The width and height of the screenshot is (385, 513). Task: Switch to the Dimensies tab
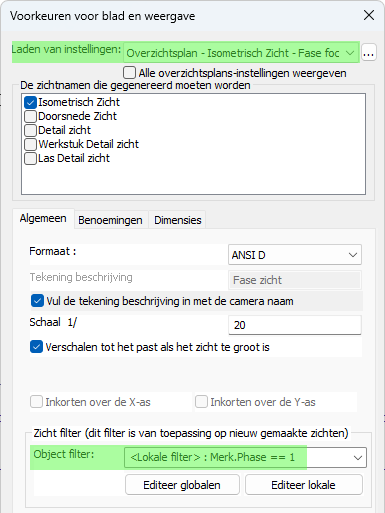pyautogui.click(x=178, y=220)
